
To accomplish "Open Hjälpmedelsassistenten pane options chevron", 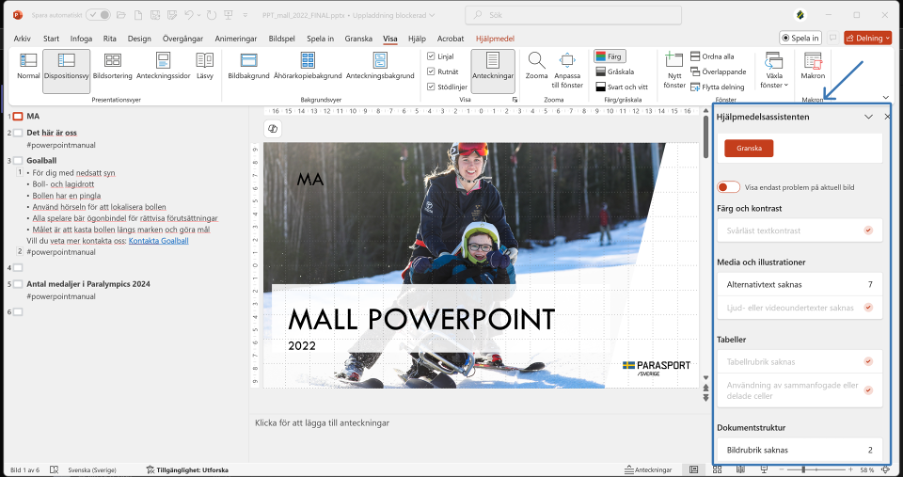I will coord(868,116).
